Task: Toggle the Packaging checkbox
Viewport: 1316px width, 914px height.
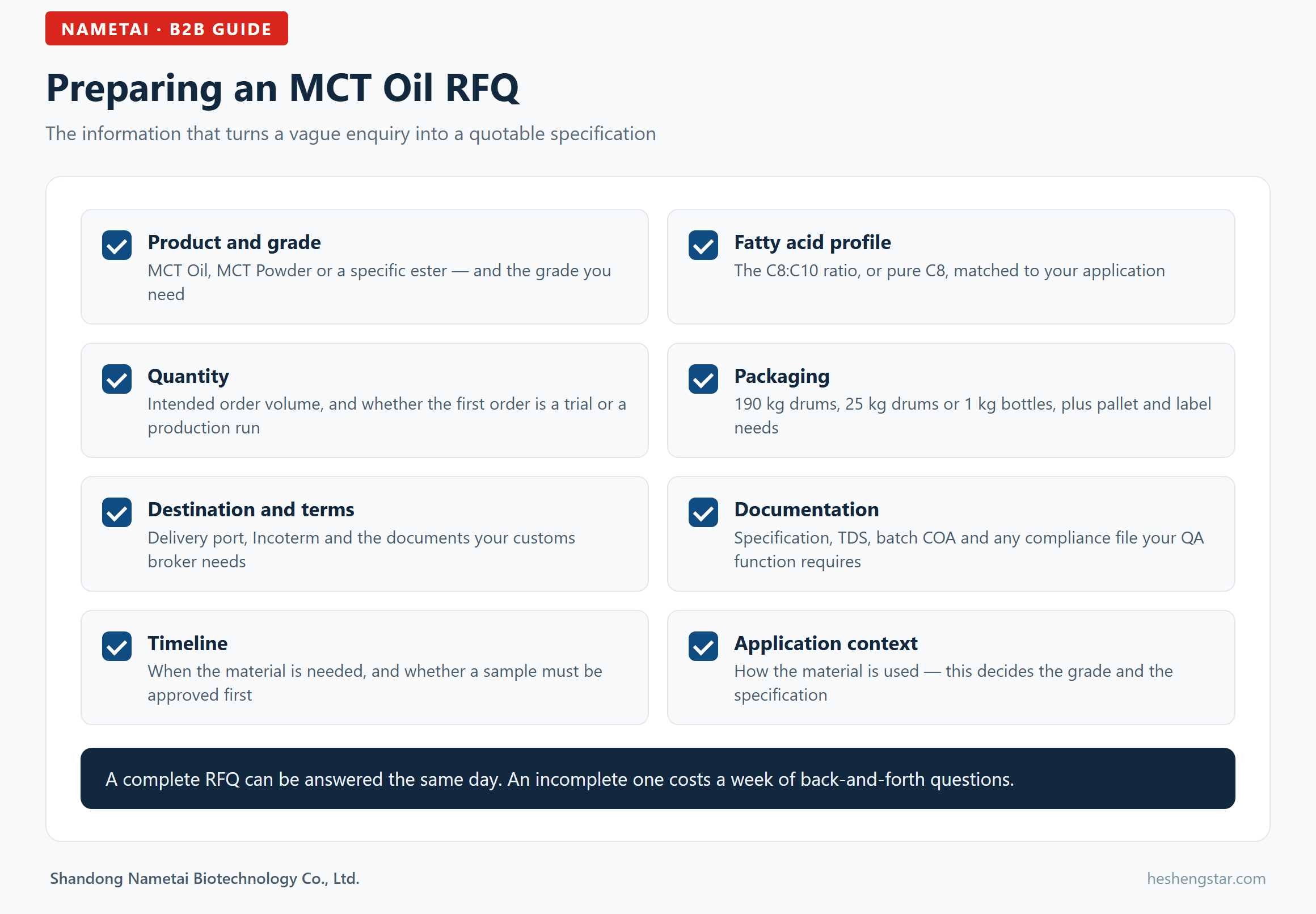Action: coord(703,379)
